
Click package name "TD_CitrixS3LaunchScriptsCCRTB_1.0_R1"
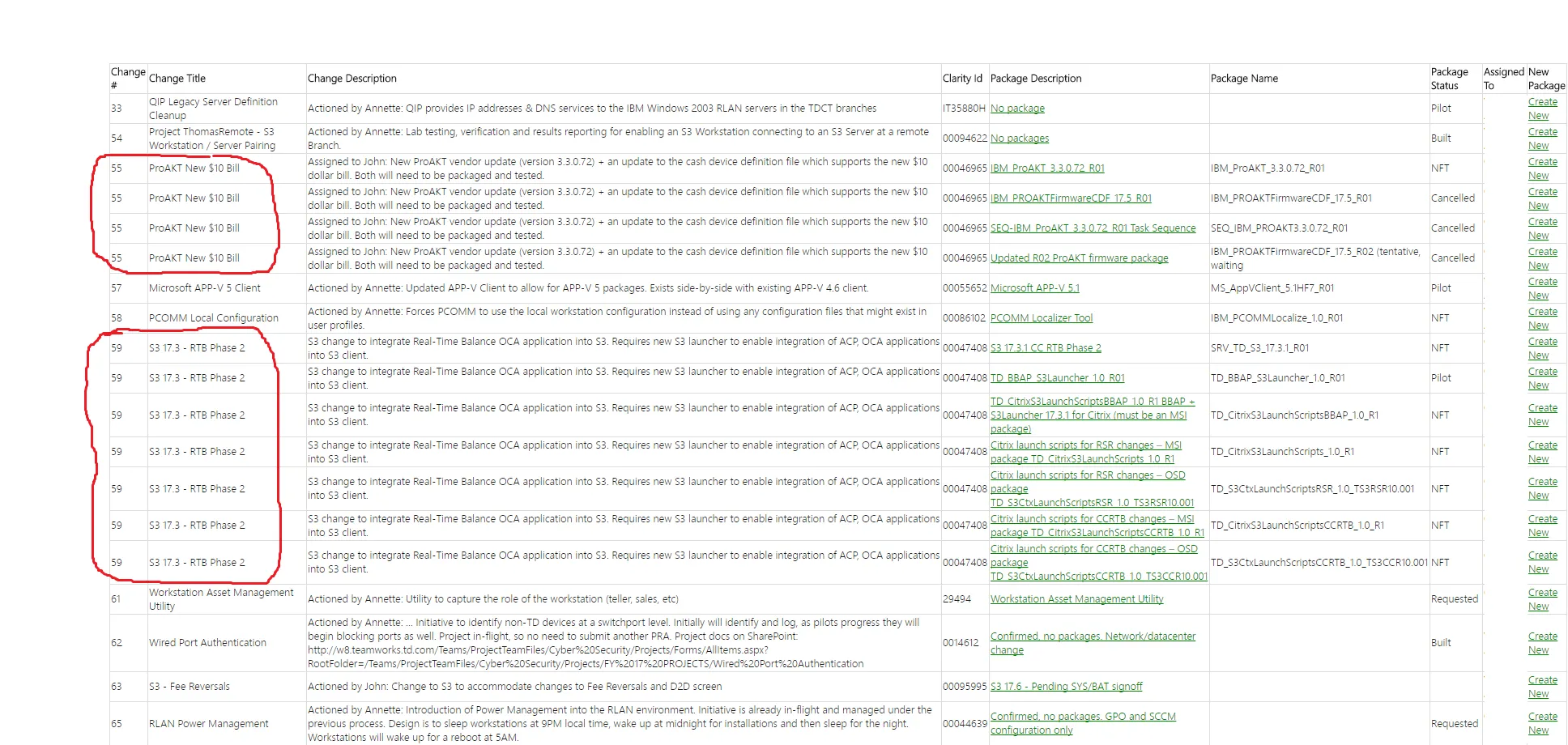(x=1297, y=526)
